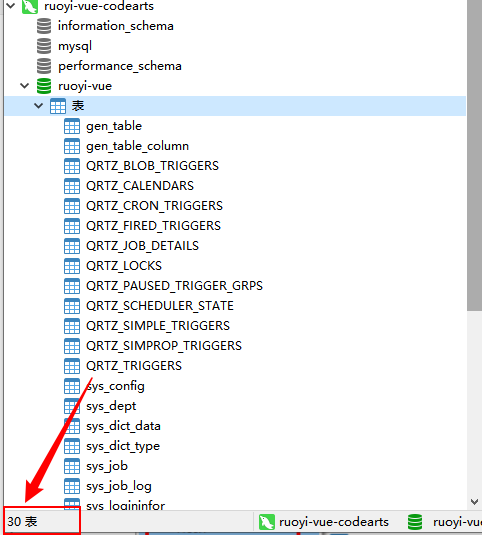Screen dimensions: 482x535
Task: Select the QRTZ_PAUSED_TRIGGER_GRPS table
Action: (174, 286)
